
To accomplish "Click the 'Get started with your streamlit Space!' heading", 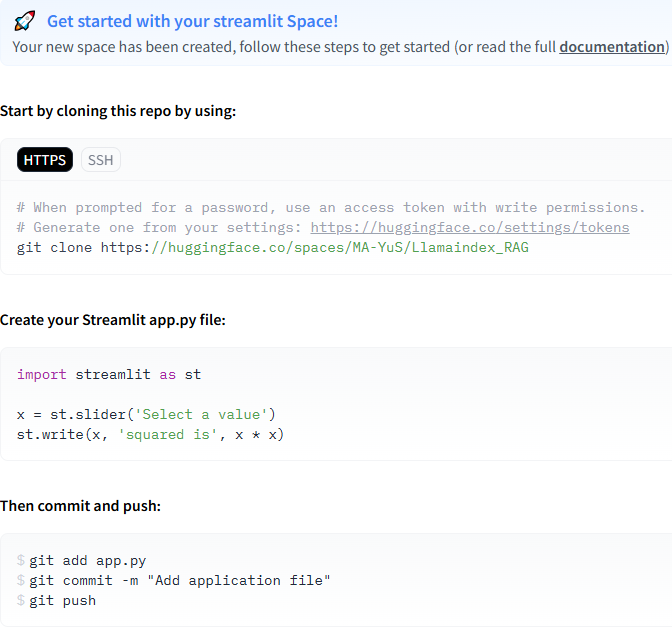I will [192, 21].
